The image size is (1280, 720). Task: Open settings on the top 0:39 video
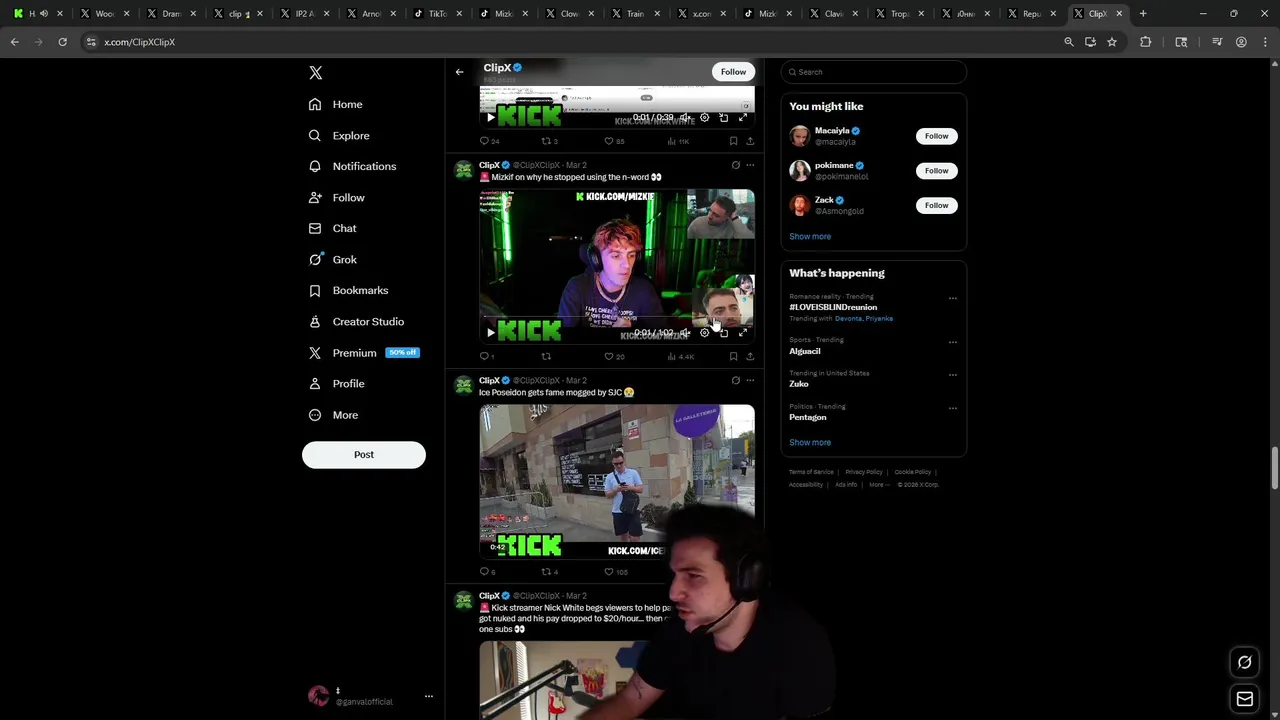704,117
